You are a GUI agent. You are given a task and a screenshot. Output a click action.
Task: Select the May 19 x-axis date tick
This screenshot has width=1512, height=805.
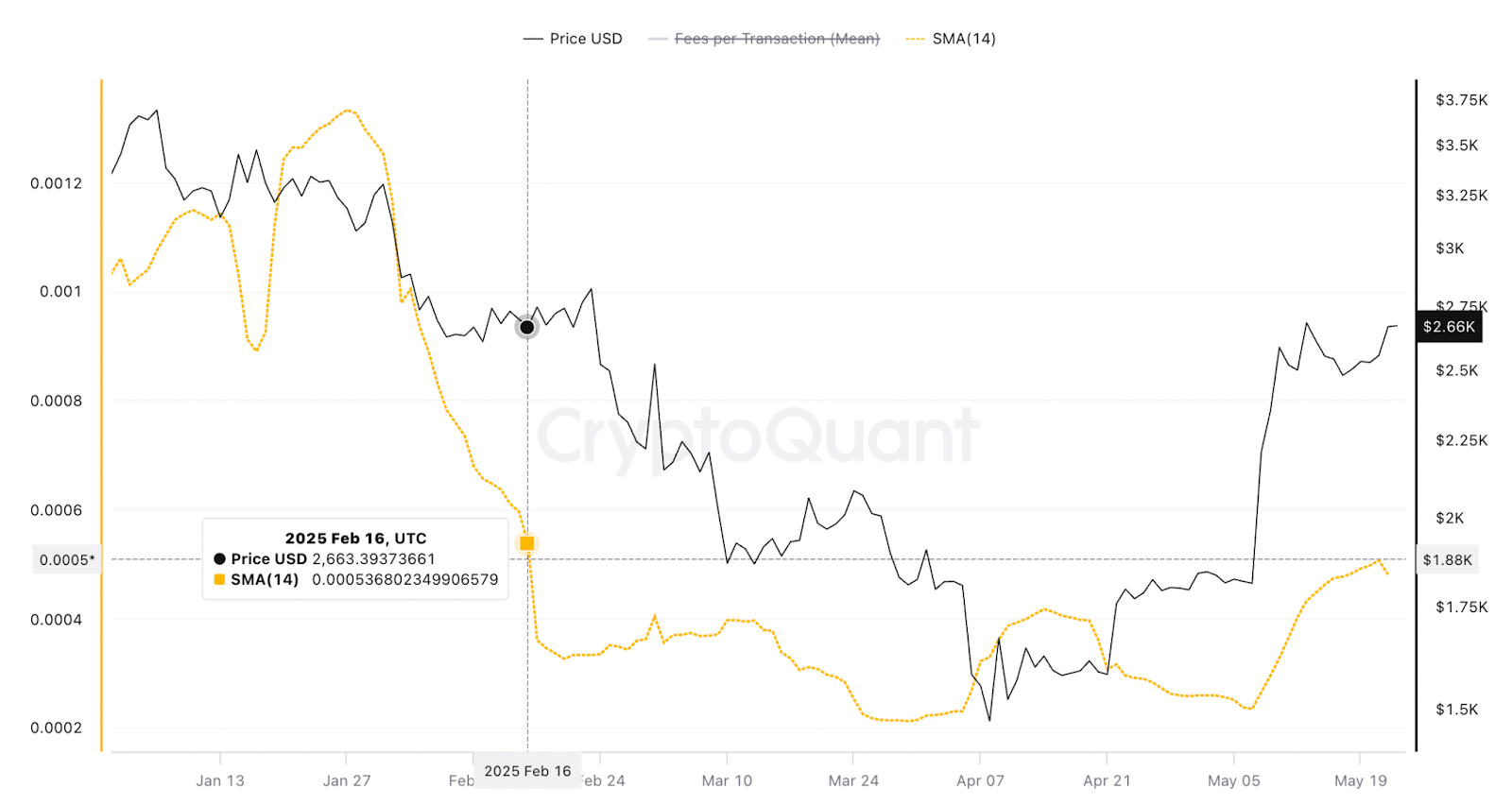tap(1361, 780)
